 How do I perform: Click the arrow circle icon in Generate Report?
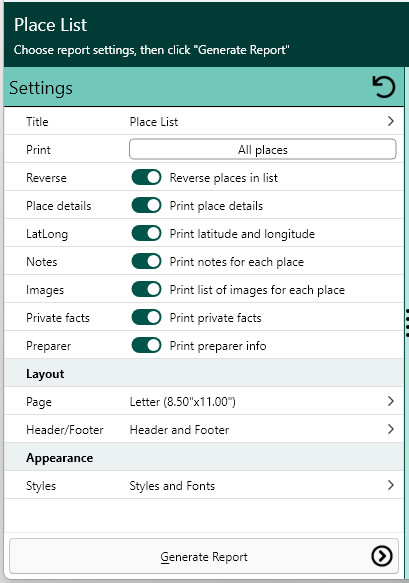[x=381, y=556]
